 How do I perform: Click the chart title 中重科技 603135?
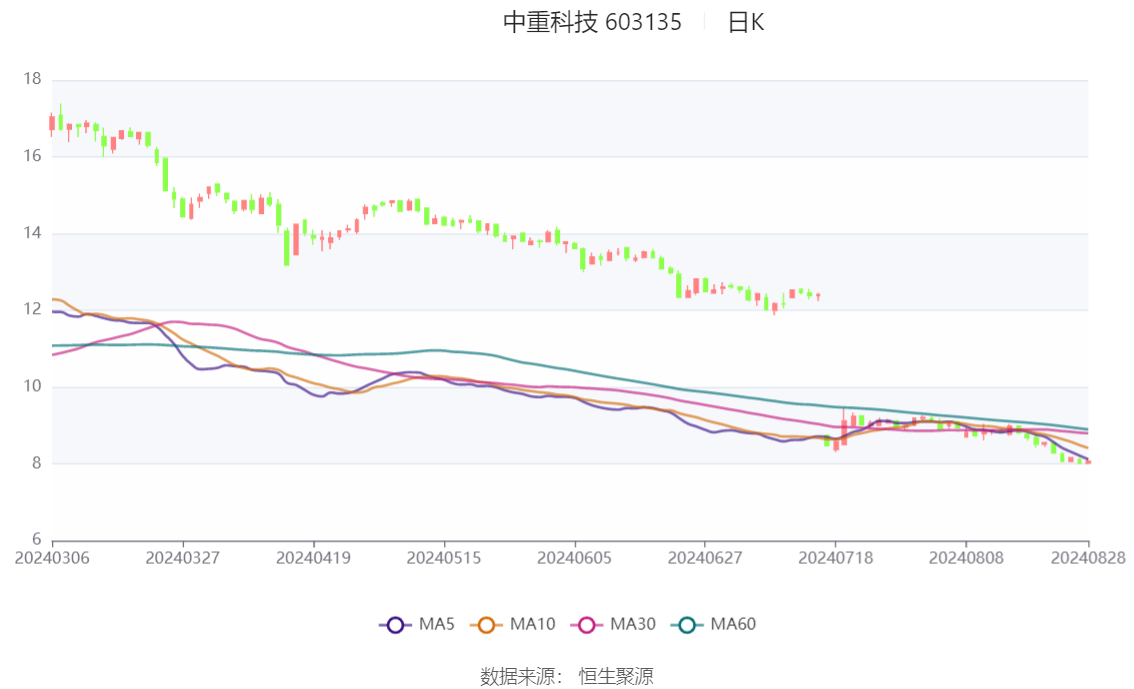[x=592, y=22]
